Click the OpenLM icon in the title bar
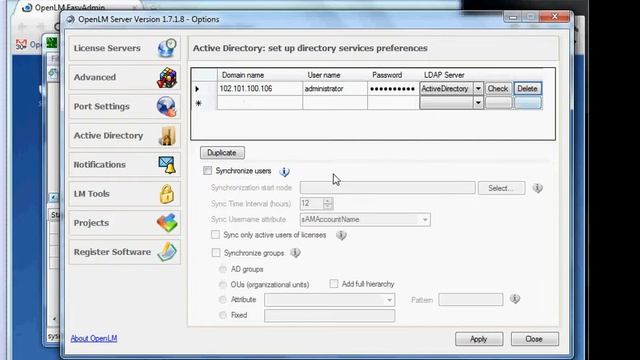640x360 pixels. (70, 20)
